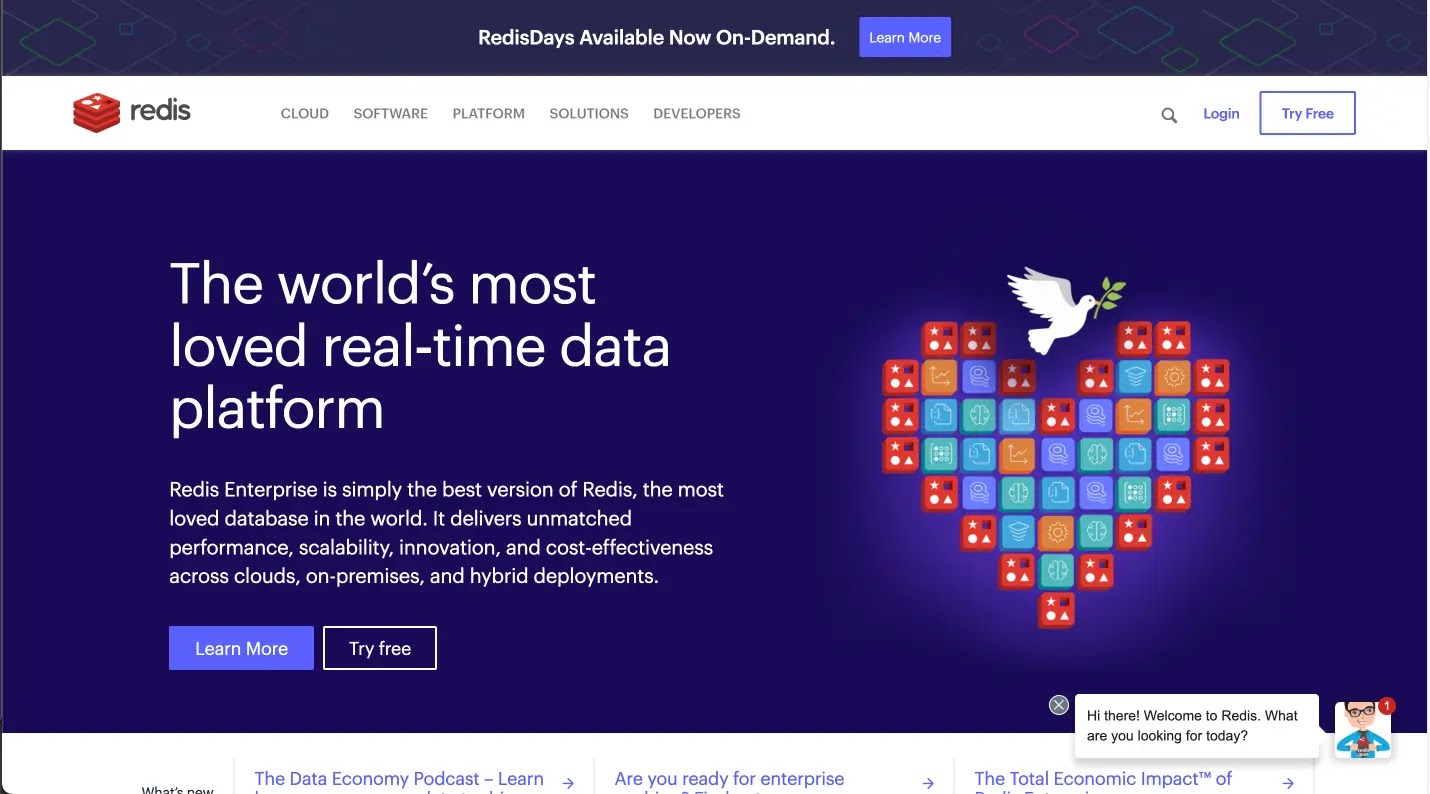Dismiss the chat welcome message popup
Viewport: 1430px width, 794px height.
tap(1059, 705)
